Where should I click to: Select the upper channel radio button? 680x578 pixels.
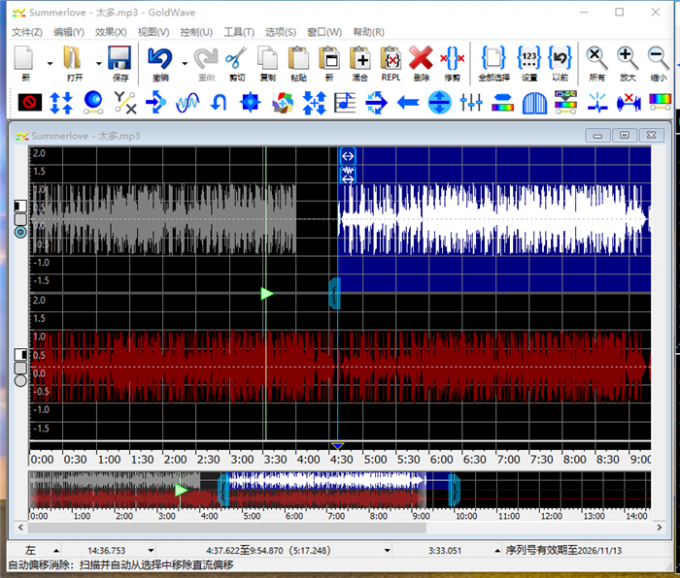pos(21,232)
